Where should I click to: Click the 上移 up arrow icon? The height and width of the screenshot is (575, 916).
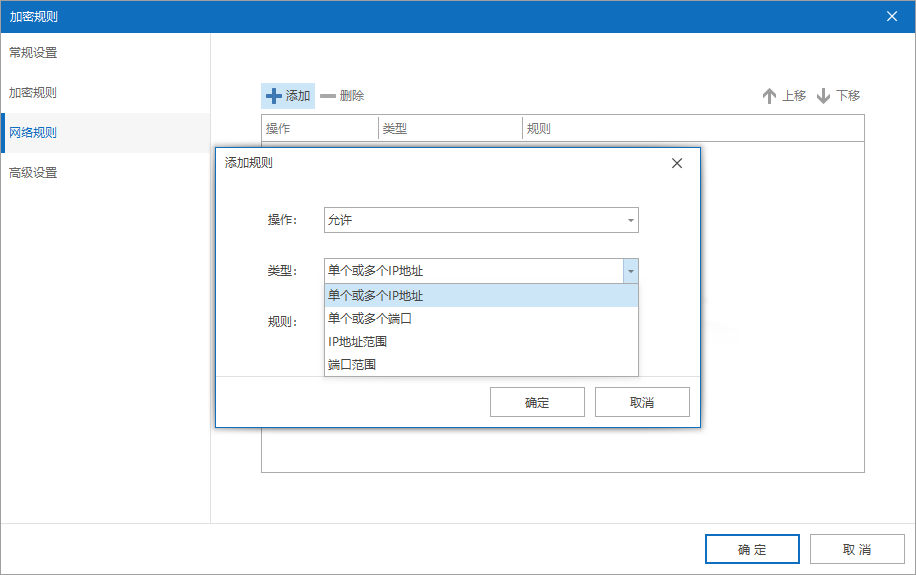coord(769,96)
